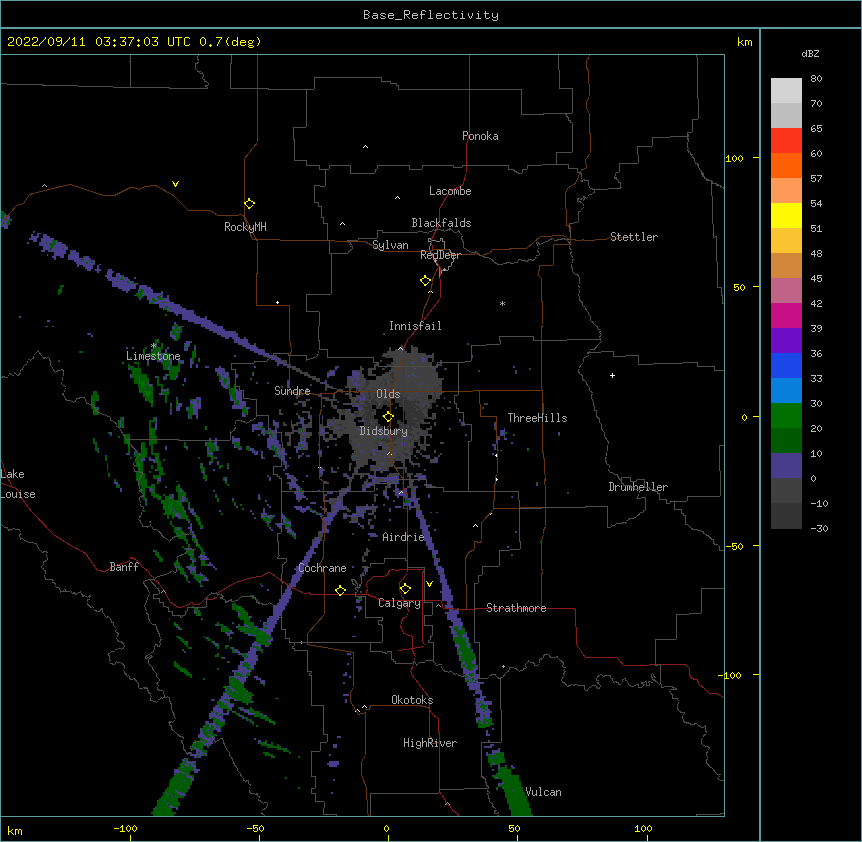Viewport: 862px width, 842px height.
Task: Click the Calgary city label
Action: [400, 603]
